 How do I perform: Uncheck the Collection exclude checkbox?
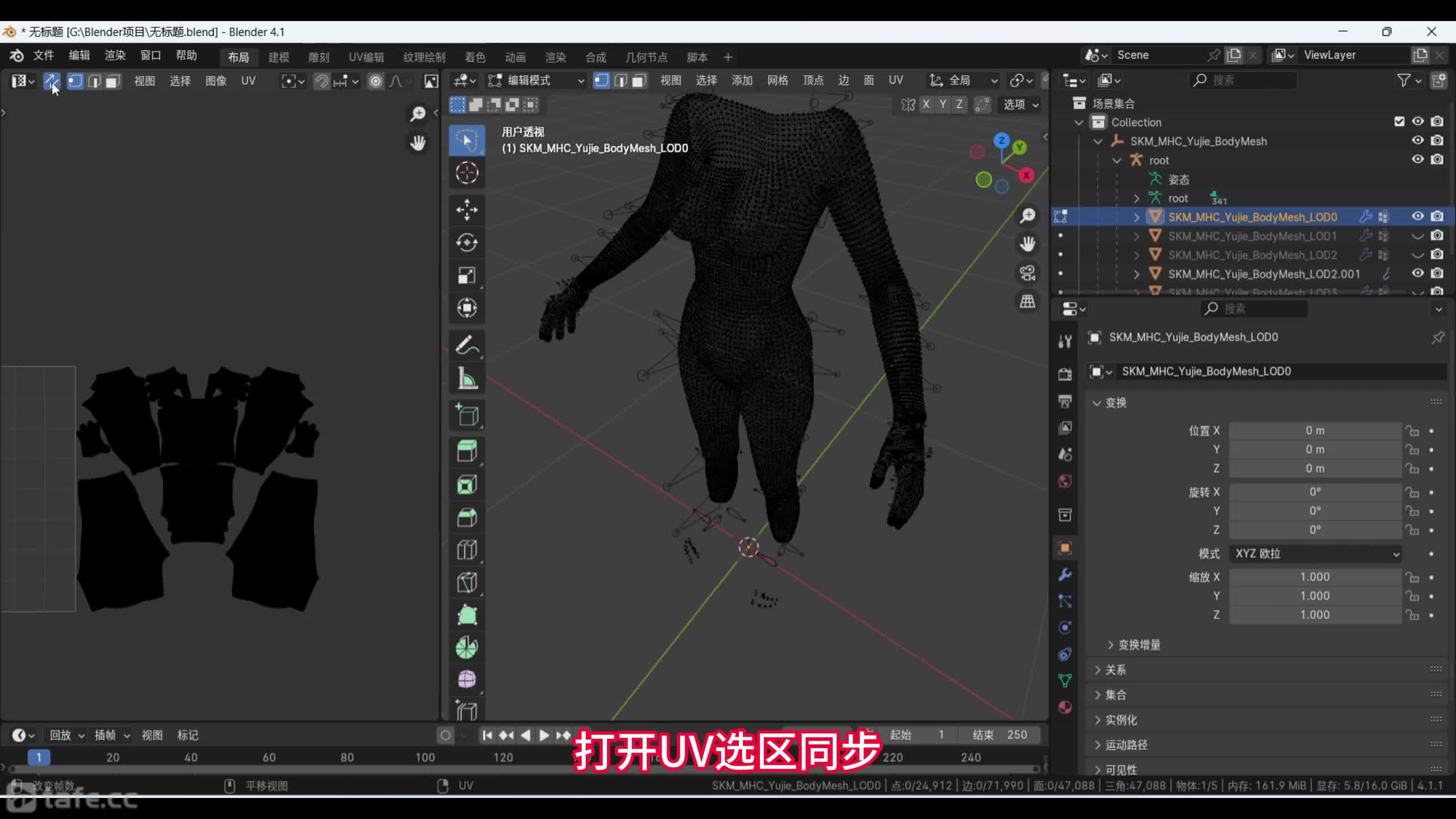[x=1399, y=122]
